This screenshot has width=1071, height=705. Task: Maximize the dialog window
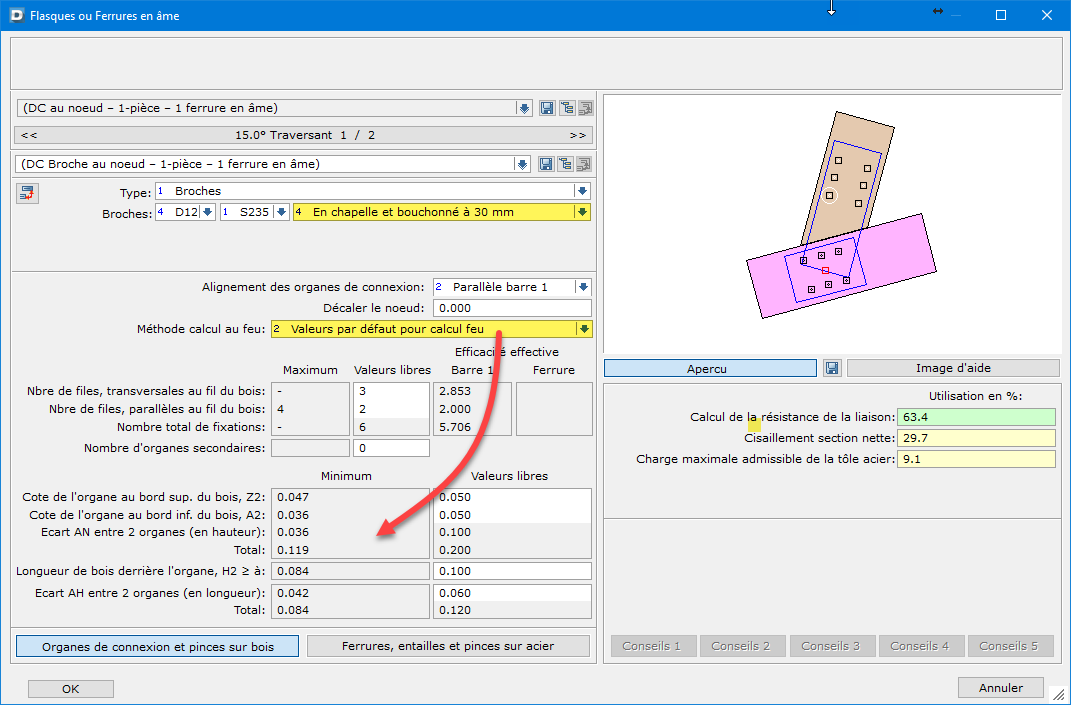[1001, 15]
